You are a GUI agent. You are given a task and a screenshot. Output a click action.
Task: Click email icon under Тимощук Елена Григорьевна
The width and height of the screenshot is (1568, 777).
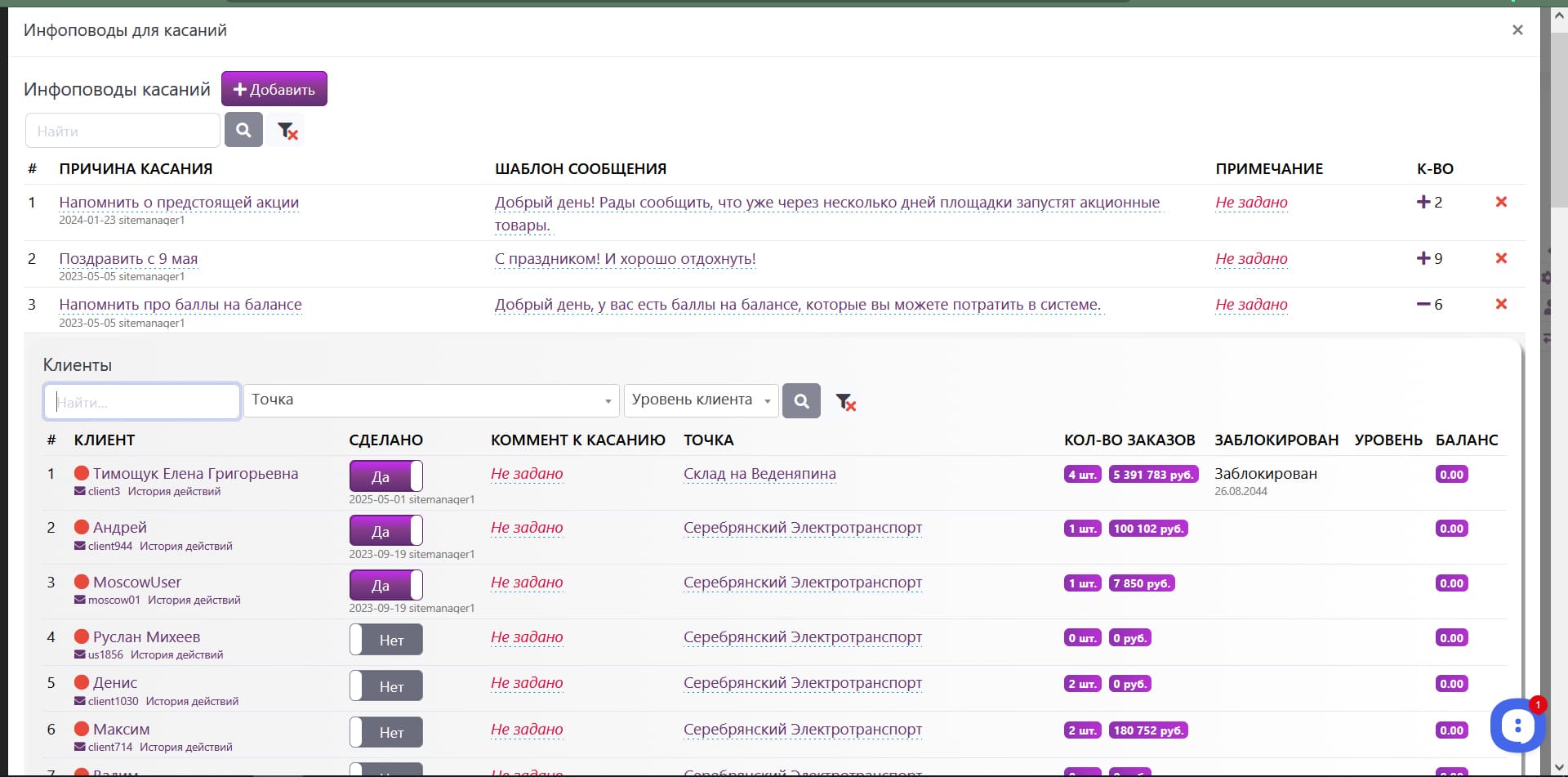click(80, 492)
